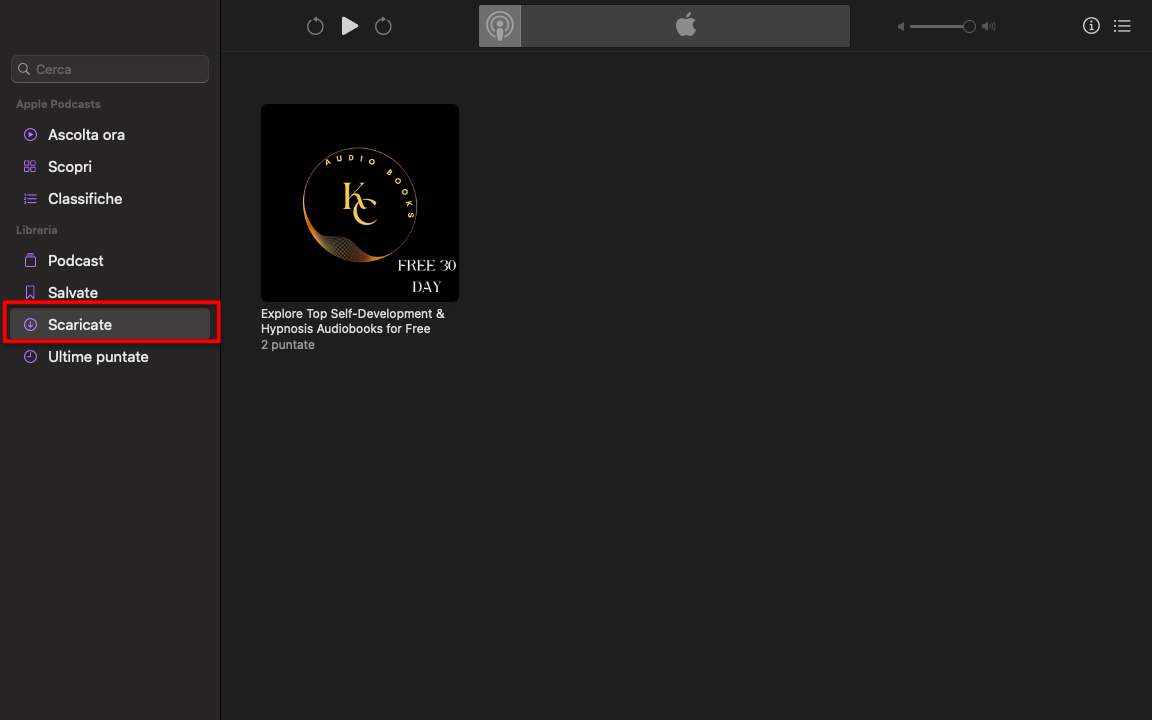Mute audio with the low volume speaker icon

click(x=901, y=26)
